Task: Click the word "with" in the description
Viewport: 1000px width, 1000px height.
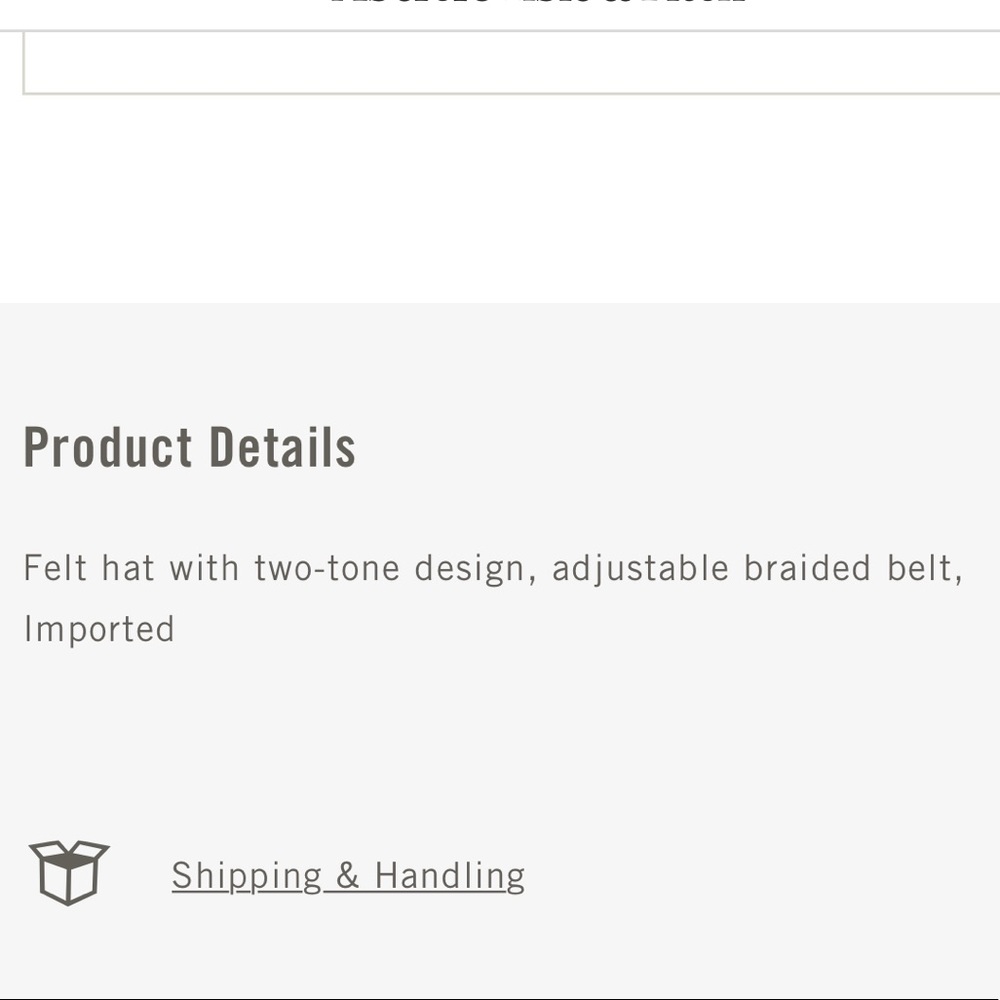Action: pos(204,568)
